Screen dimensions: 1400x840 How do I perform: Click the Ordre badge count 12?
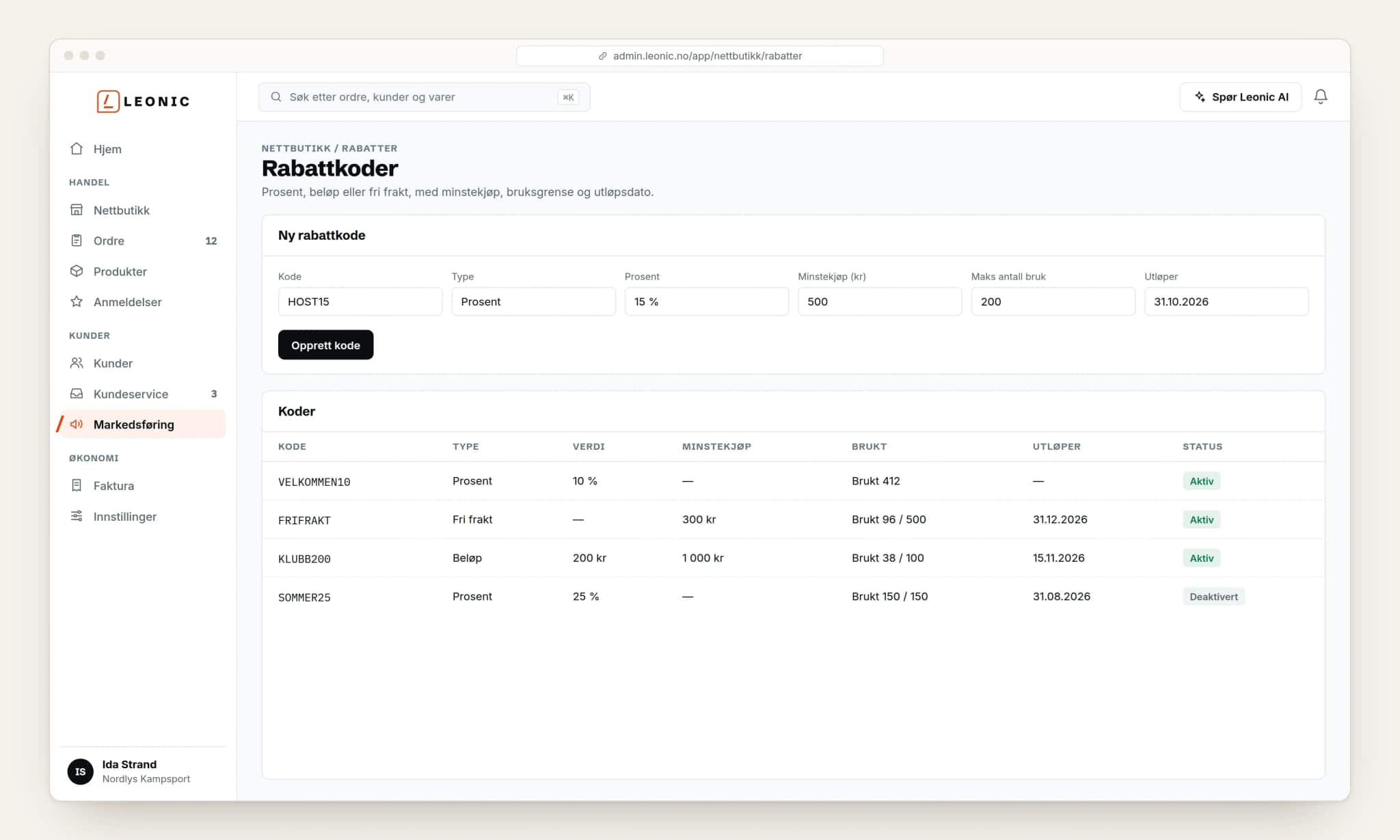coord(211,241)
